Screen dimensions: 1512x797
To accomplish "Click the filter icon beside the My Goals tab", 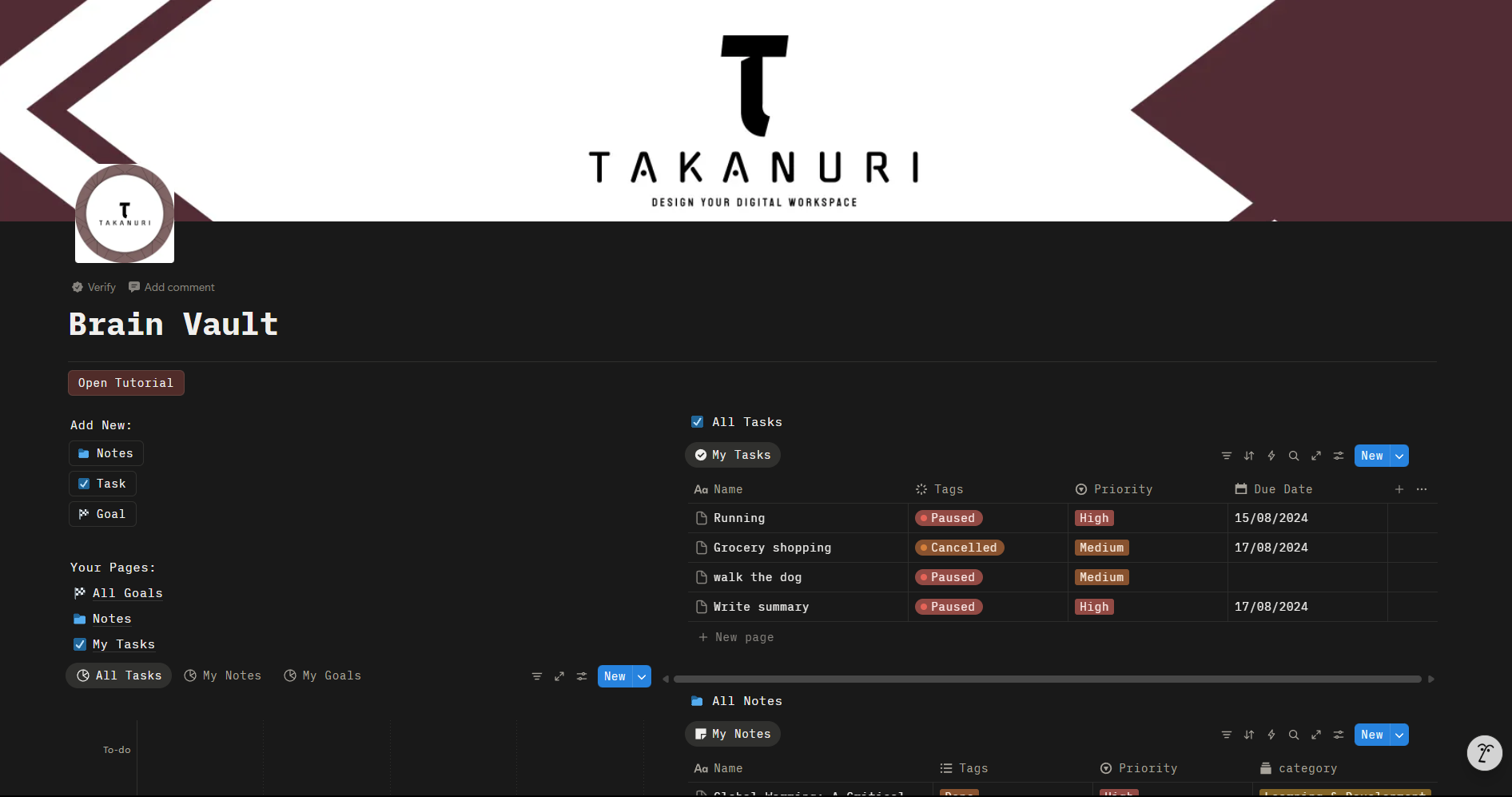I will pyautogui.click(x=537, y=676).
